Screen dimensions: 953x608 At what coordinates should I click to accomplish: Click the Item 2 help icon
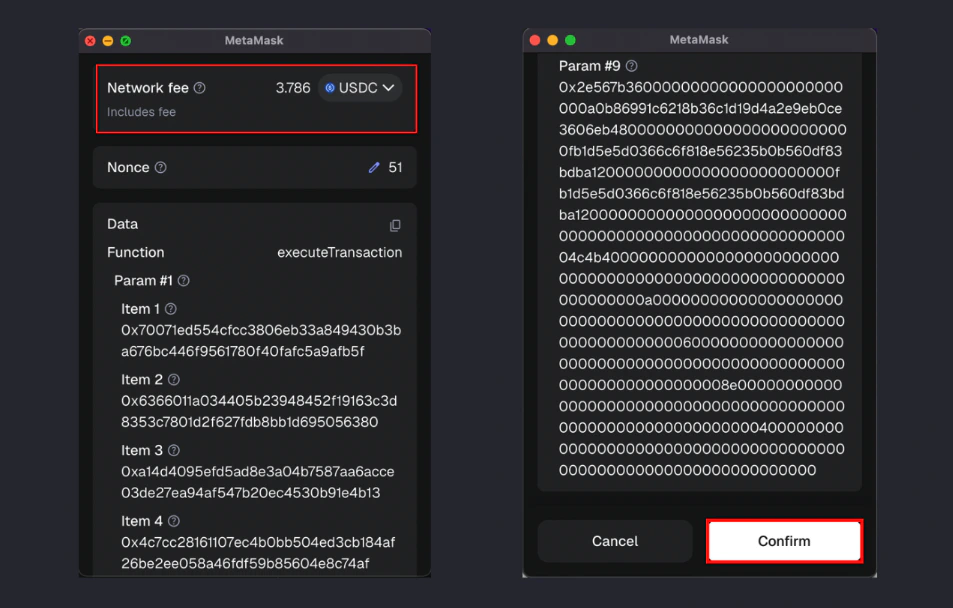174,379
